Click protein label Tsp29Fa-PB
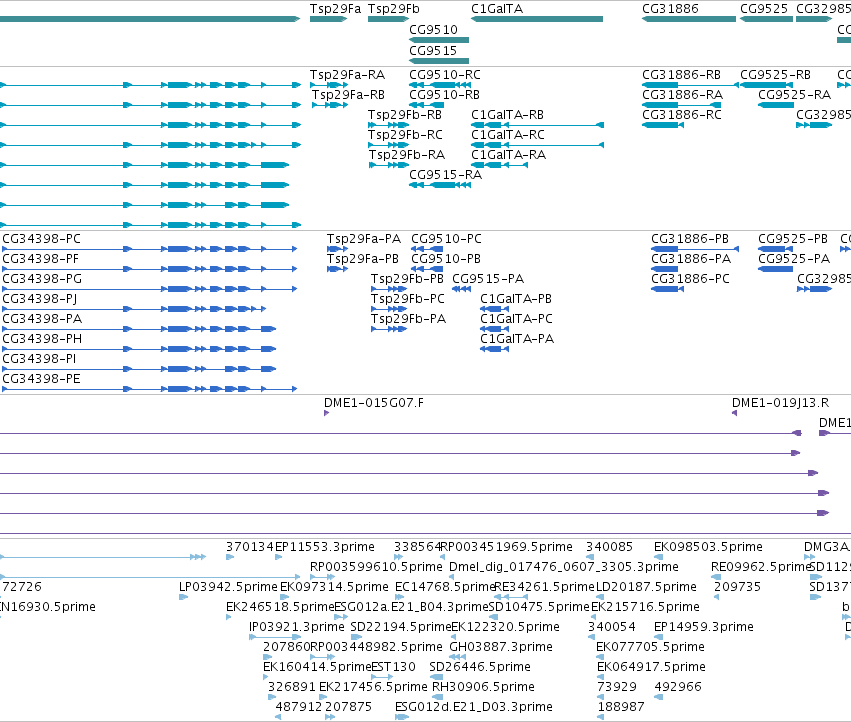851x722 pixels. [x=363, y=259]
